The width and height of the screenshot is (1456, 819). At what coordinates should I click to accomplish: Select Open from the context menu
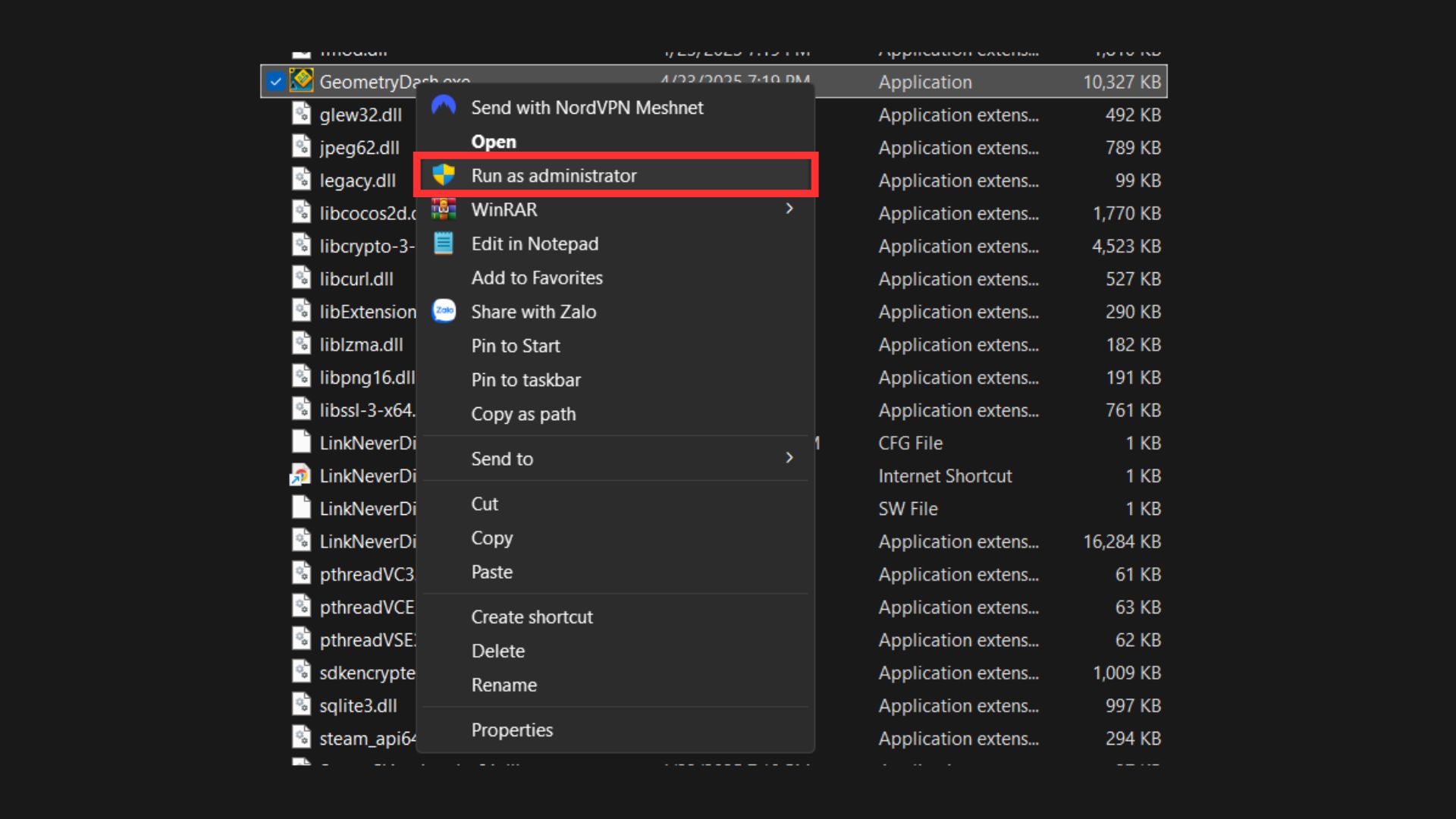tap(494, 142)
